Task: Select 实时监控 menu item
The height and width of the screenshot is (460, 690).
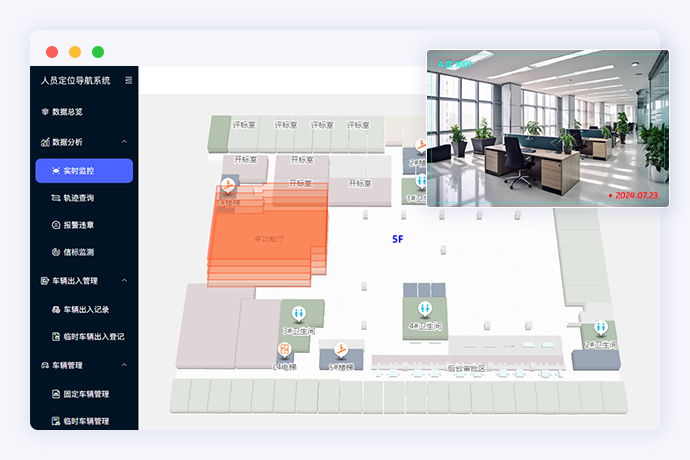Action: tap(84, 171)
